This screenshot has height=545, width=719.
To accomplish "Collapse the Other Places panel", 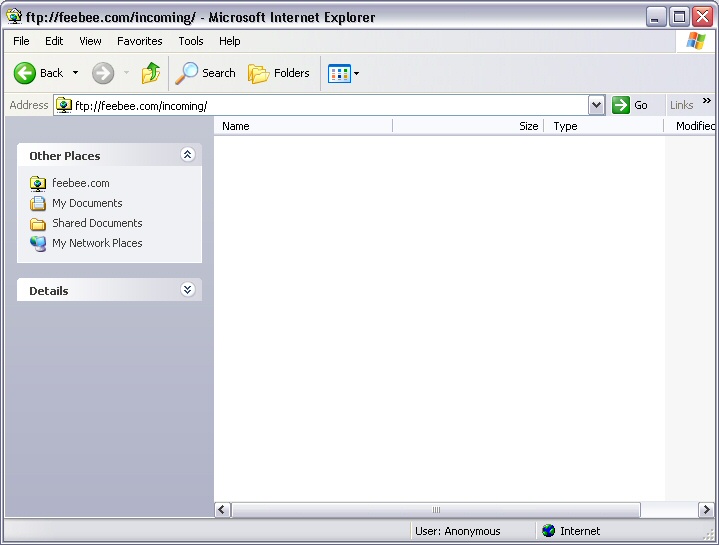I will [188, 154].
